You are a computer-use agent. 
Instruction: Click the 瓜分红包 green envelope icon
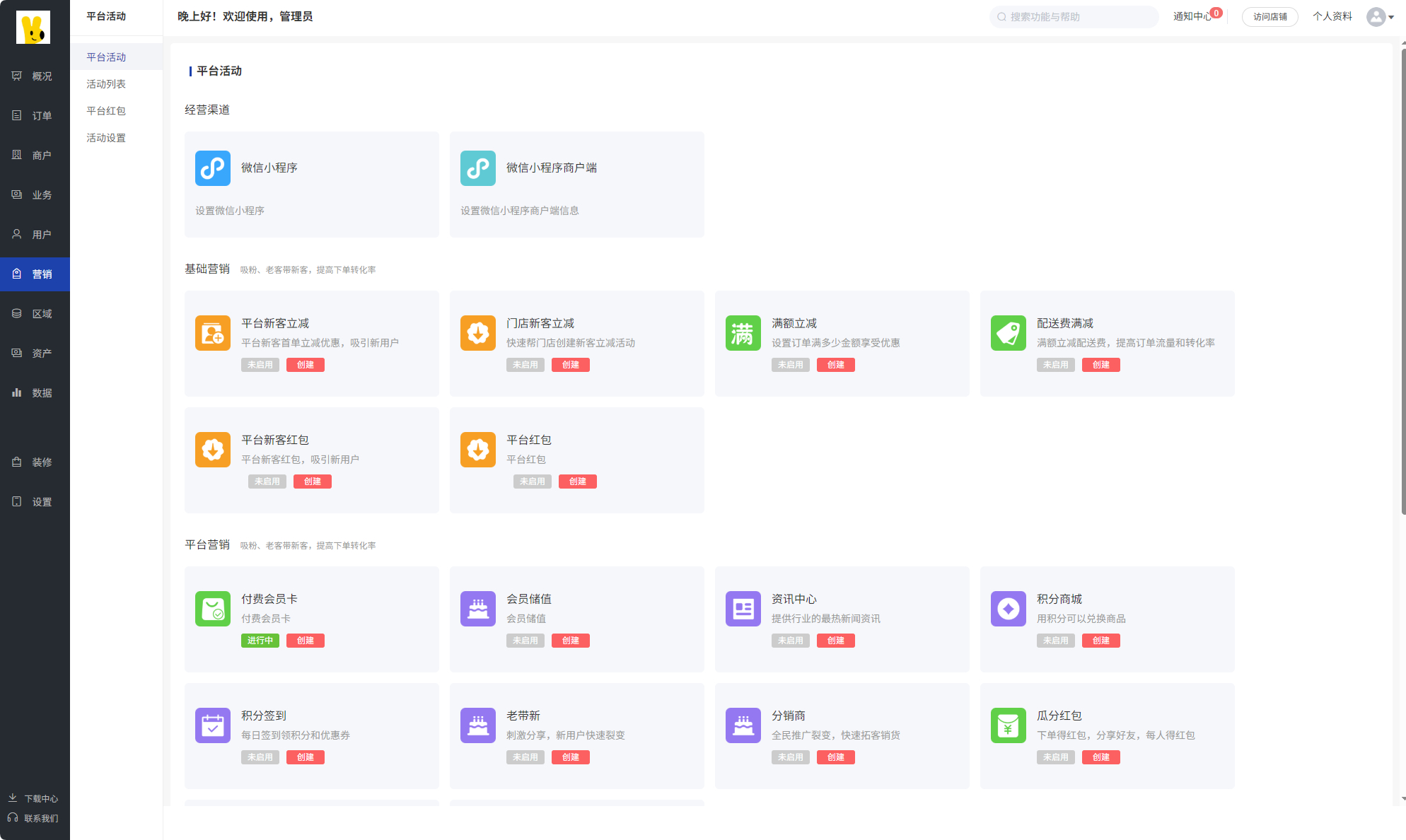point(1008,725)
